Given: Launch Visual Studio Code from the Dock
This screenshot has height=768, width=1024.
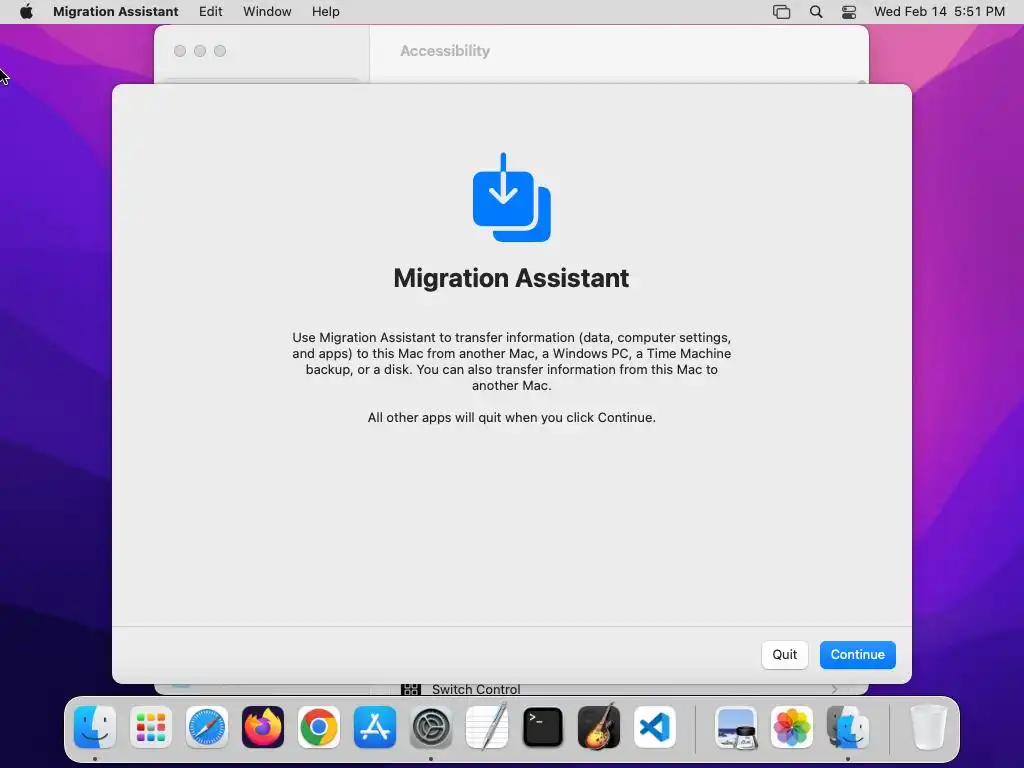Looking at the screenshot, I should (655, 727).
